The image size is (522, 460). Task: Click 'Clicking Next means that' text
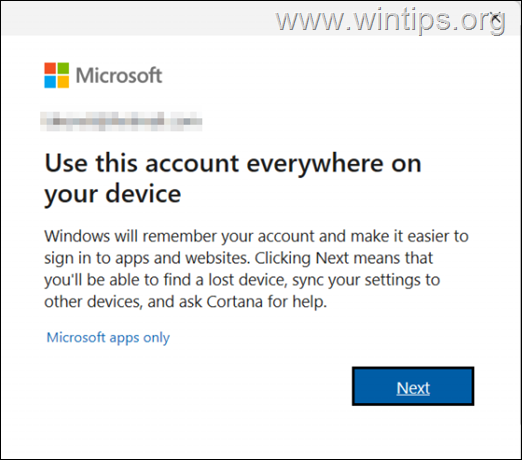pyautogui.click(x=344, y=258)
